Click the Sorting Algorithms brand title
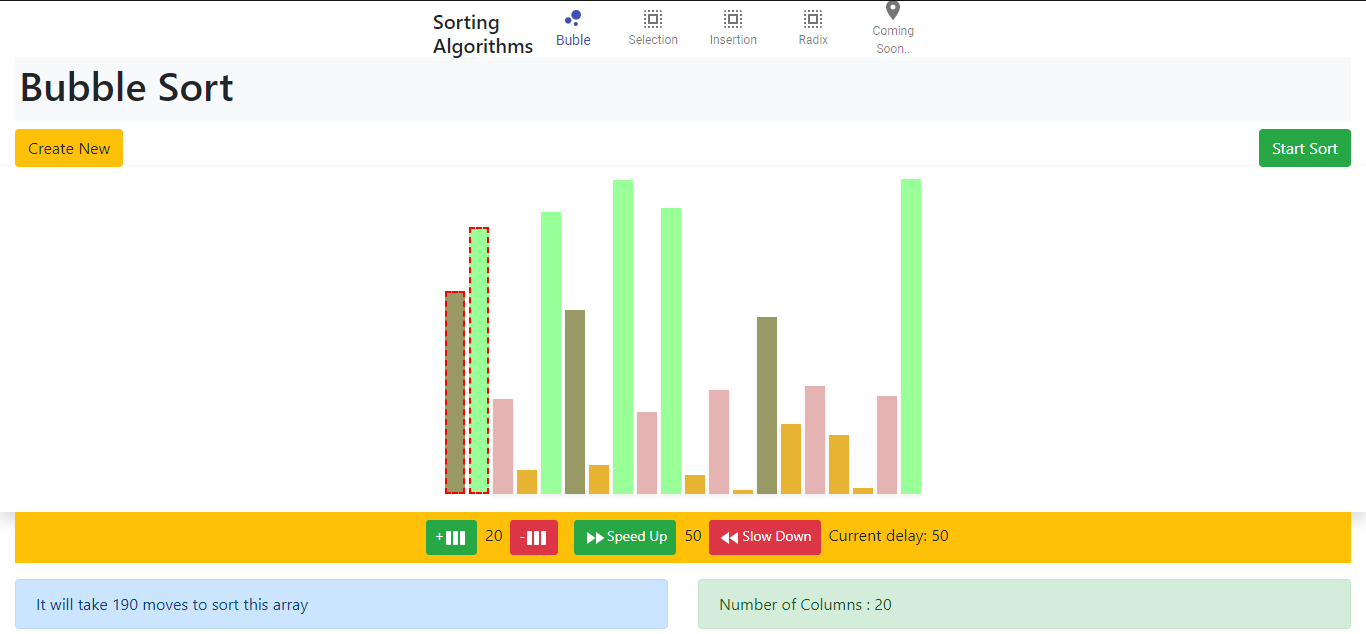 point(483,34)
